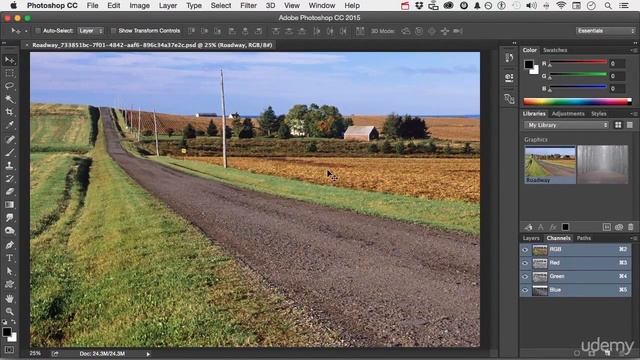Select the Eyedropper tool
This screenshot has height=360, width=640.
point(9,125)
